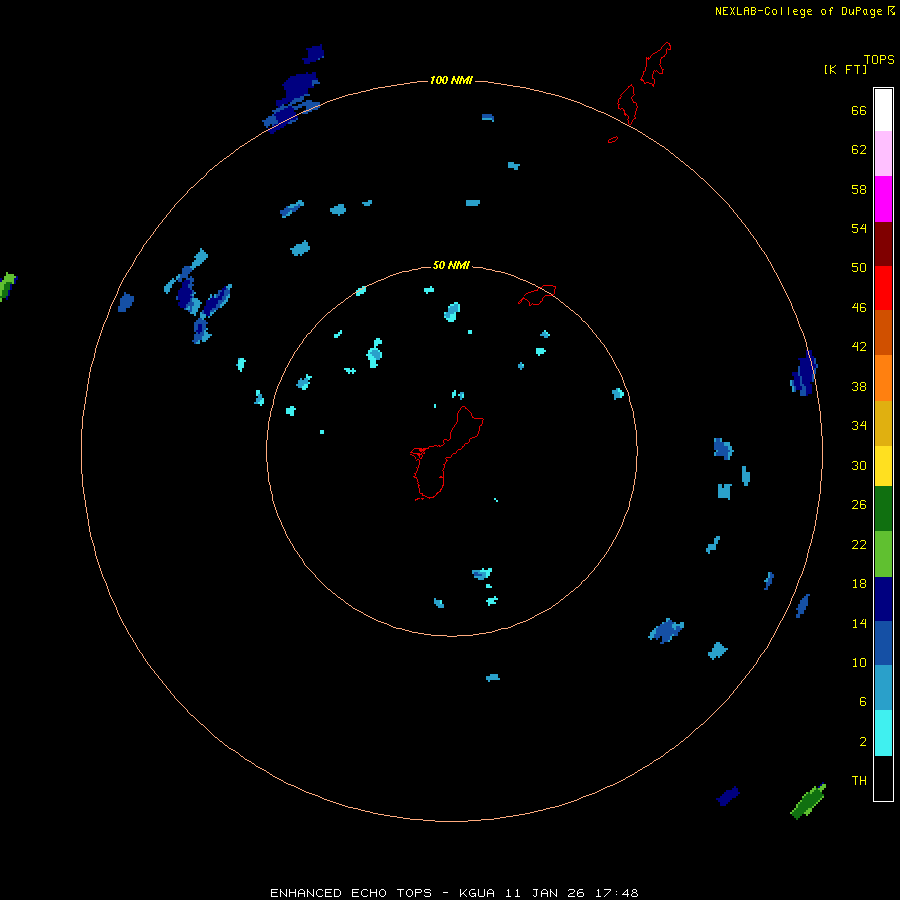Image resolution: width=900 pixels, height=900 pixels.
Task: Click the green echo opposite the 50 legend value
Action: pyautogui.click(x=7, y=286)
